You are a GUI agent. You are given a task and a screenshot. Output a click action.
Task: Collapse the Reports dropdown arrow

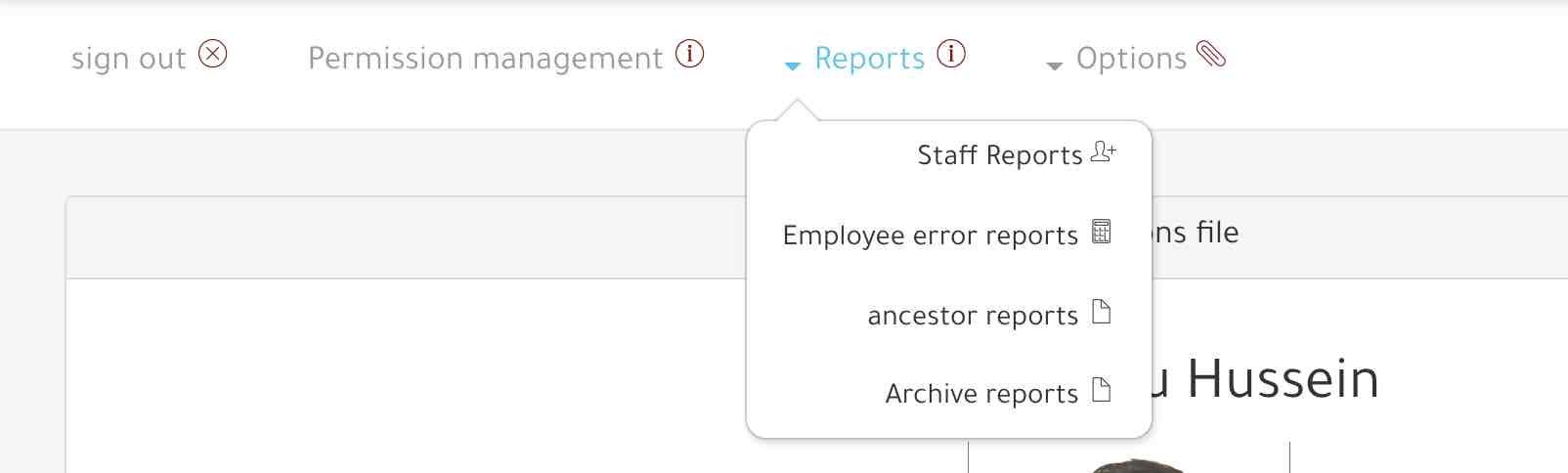793,65
